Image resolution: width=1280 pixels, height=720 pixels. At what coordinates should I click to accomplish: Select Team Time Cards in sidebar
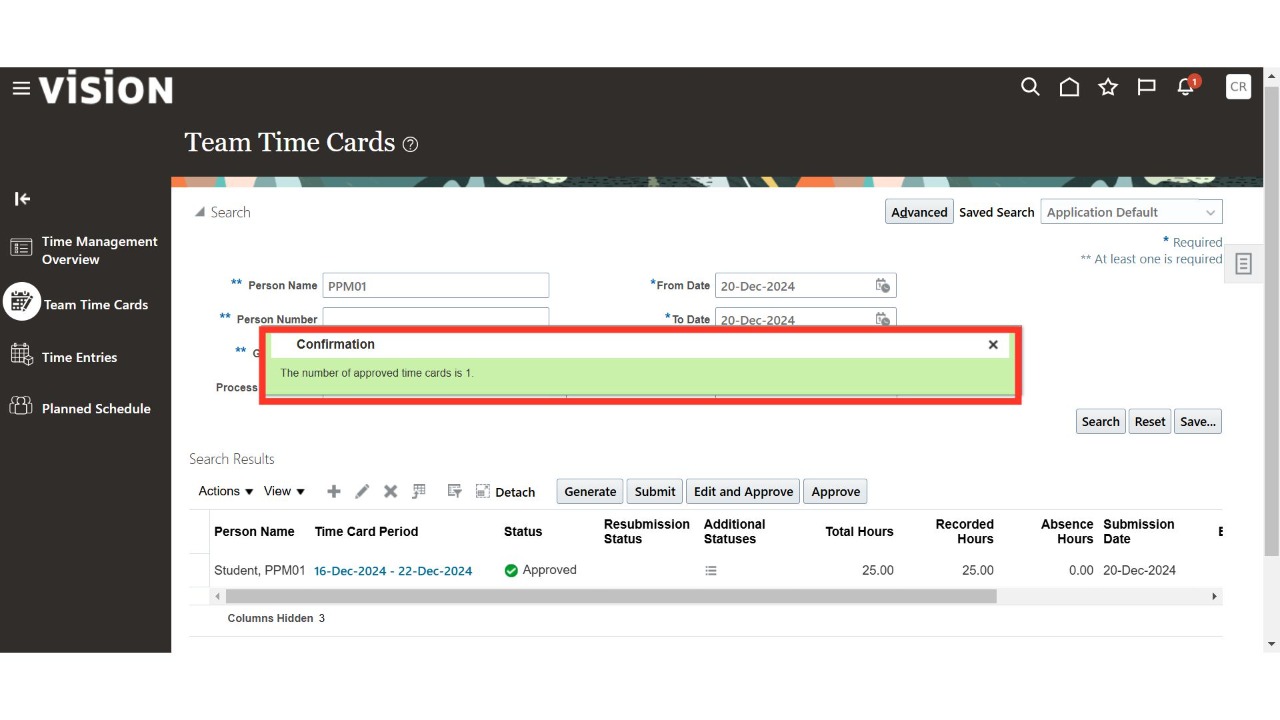[x=77, y=304]
